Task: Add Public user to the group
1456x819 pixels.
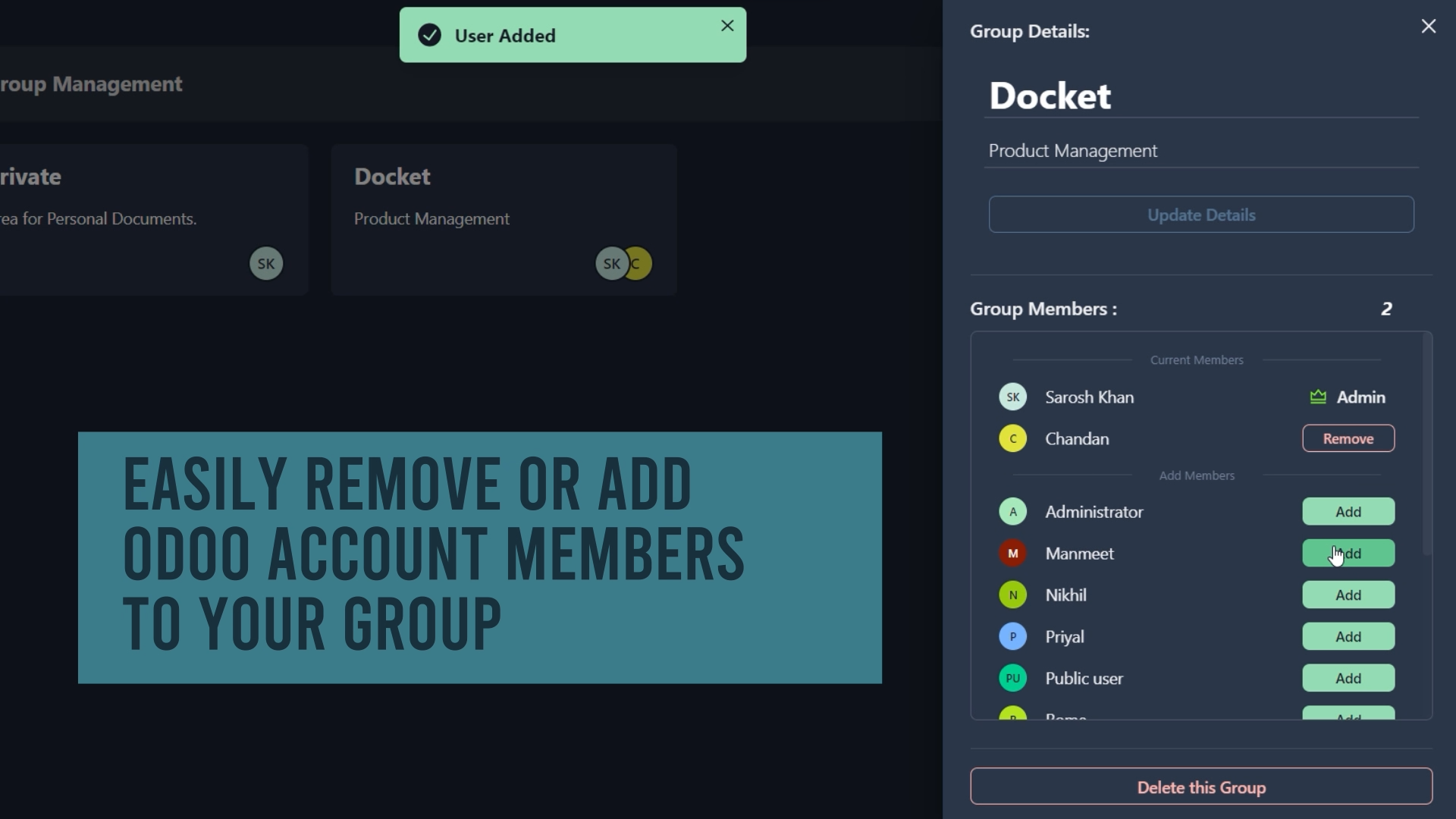Action: pyautogui.click(x=1348, y=679)
